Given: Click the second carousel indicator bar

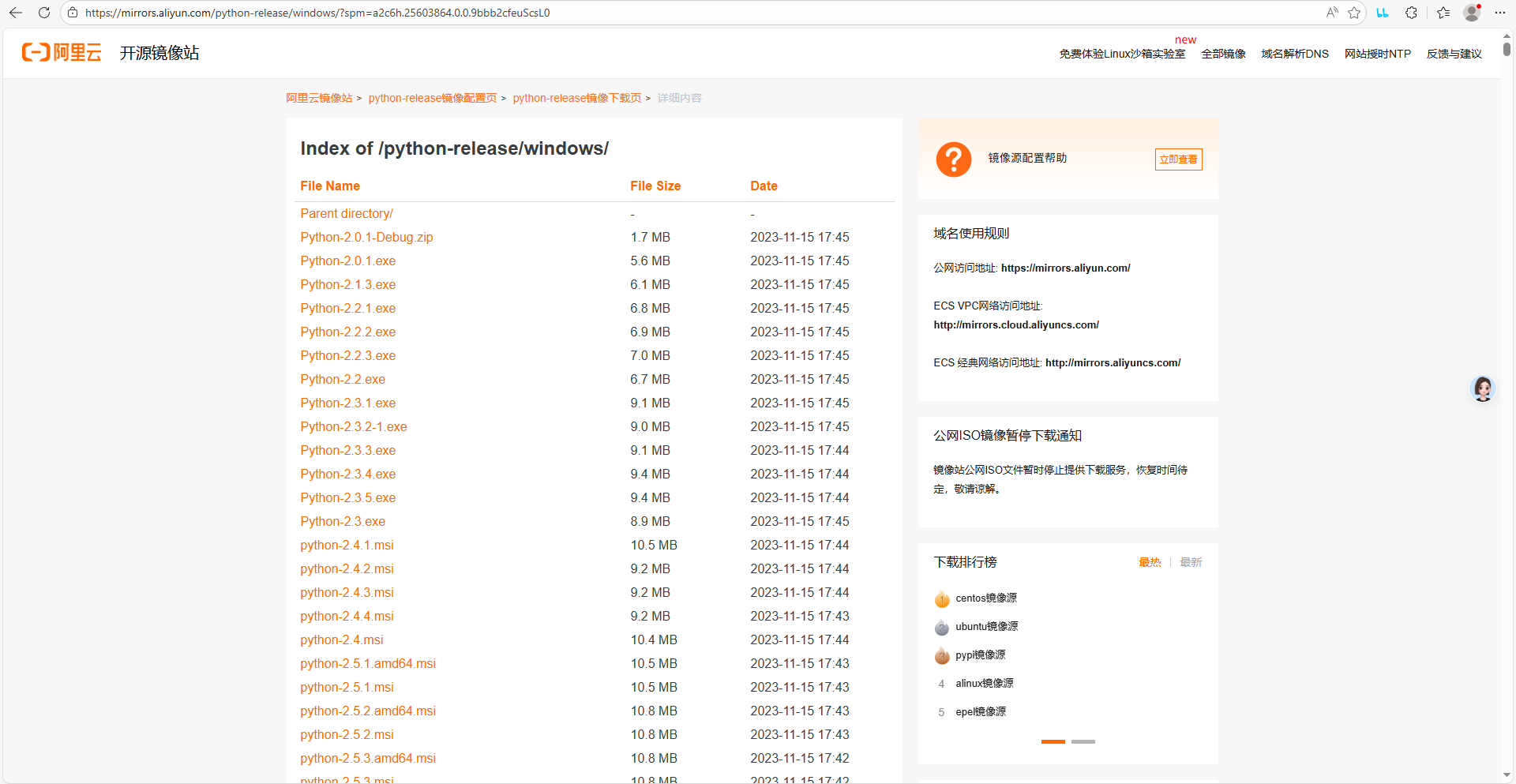Looking at the screenshot, I should (1083, 741).
